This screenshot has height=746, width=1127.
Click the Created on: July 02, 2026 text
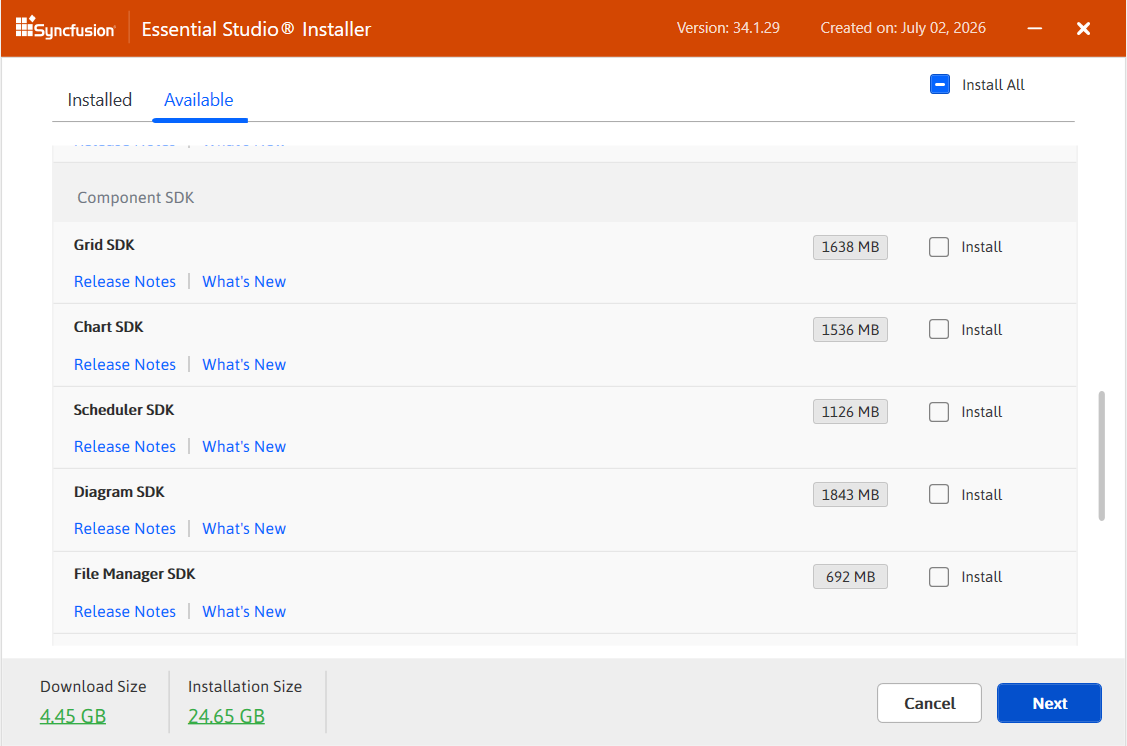click(903, 28)
